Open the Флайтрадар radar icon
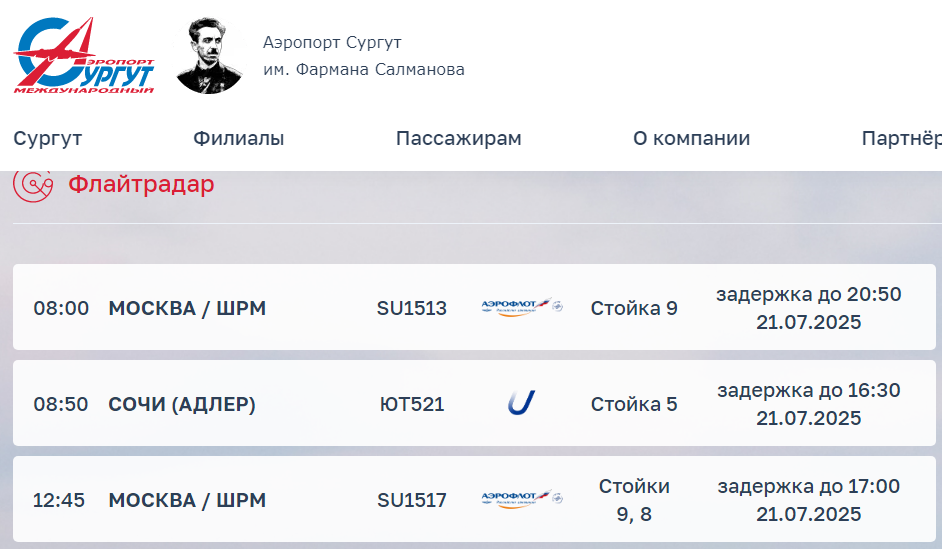Image resolution: width=942 pixels, height=549 pixels. pos(33,184)
